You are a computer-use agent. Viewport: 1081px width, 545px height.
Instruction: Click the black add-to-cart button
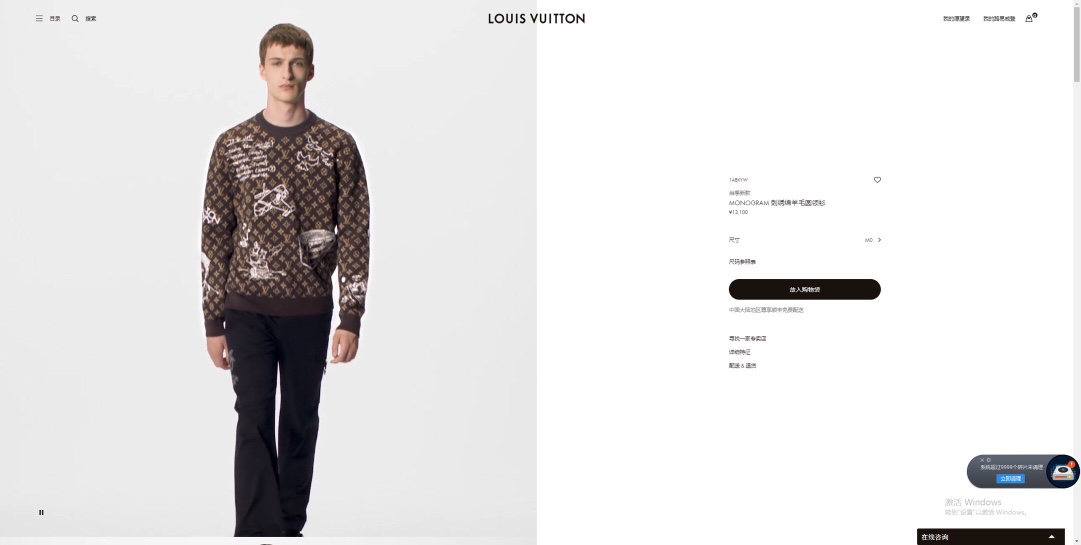pyautogui.click(x=805, y=289)
